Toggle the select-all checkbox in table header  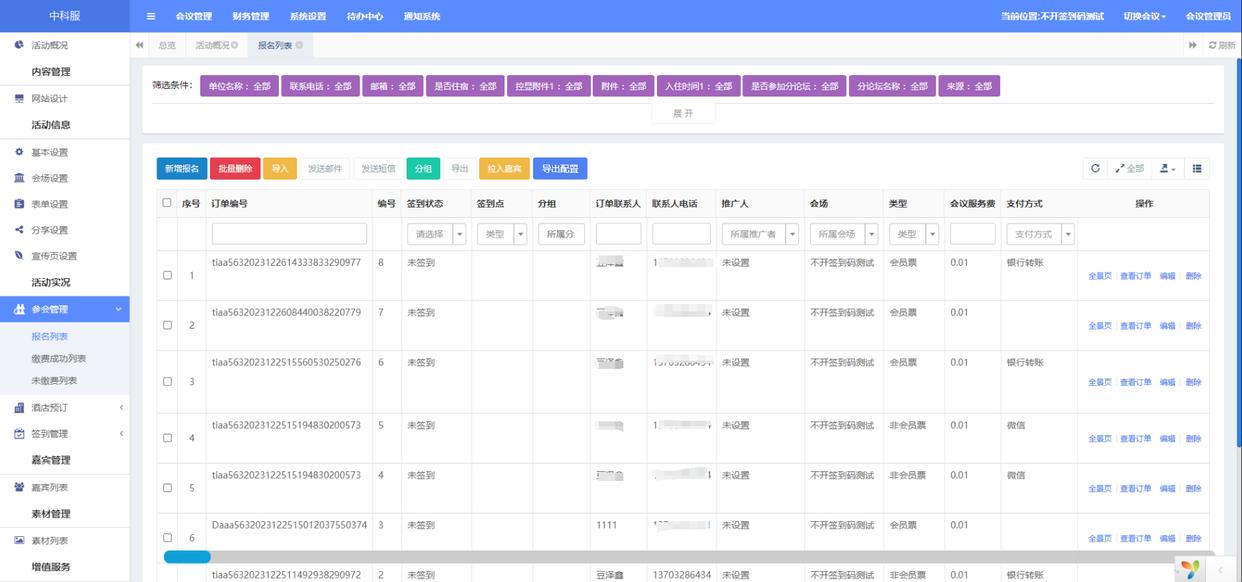pyautogui.click(x=167, y=203)
